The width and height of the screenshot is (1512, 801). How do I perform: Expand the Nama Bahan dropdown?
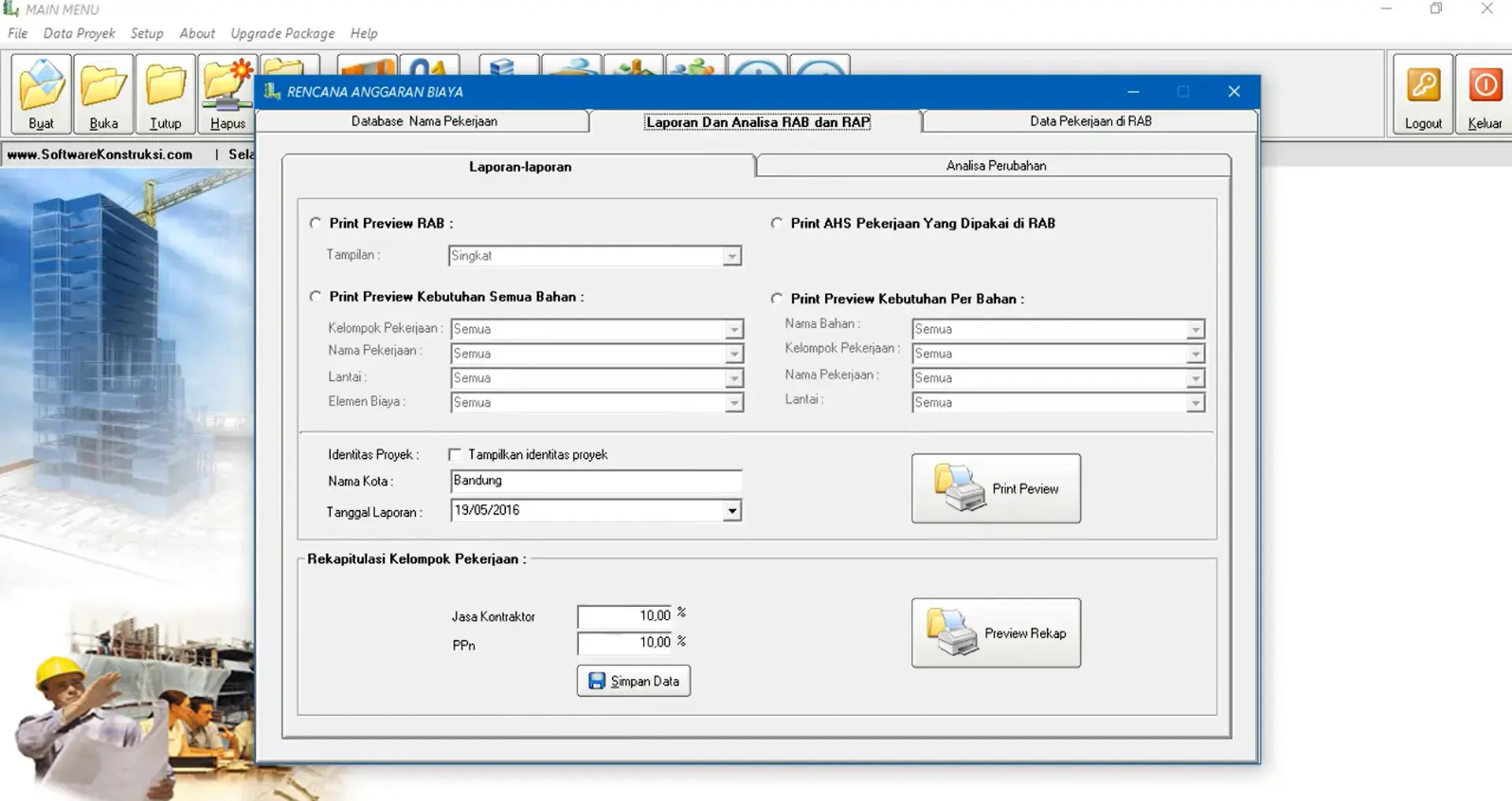[x=1194, y=329]
